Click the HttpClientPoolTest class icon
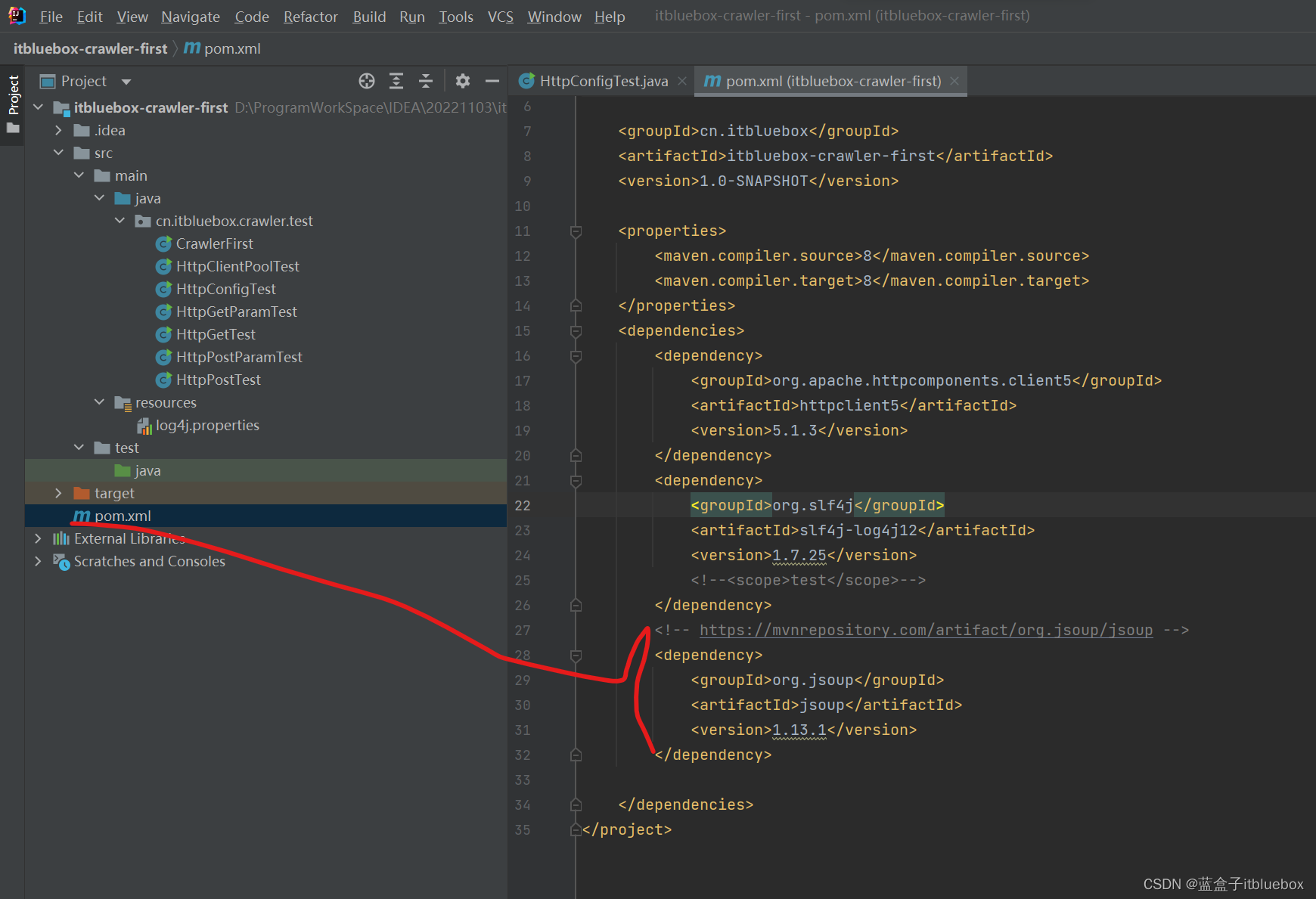The height and width of the screenshot is (899, 1316). click(163, 266)
